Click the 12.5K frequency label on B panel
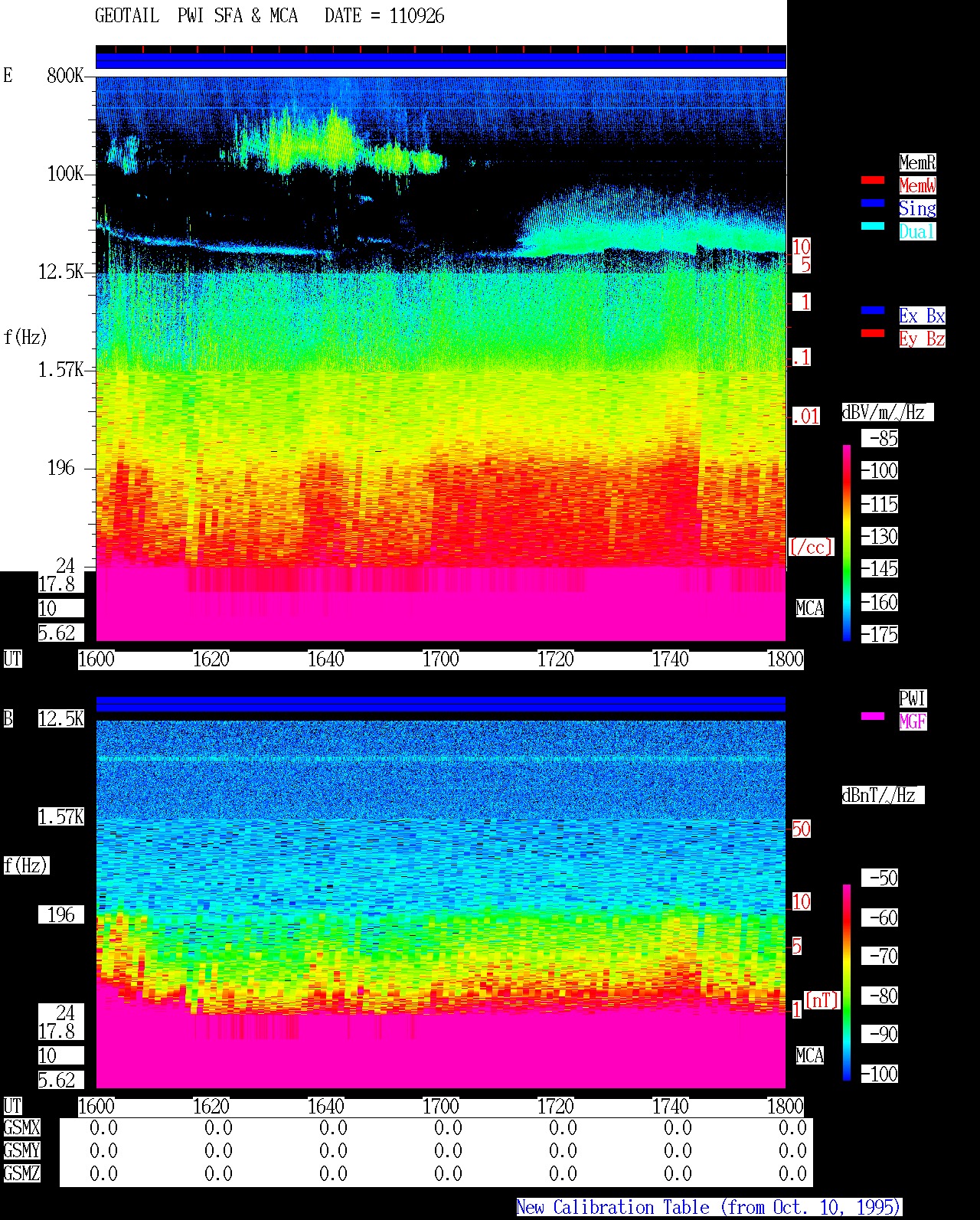Viewport: 980px width, 1220px height. [x=61, y=719]
